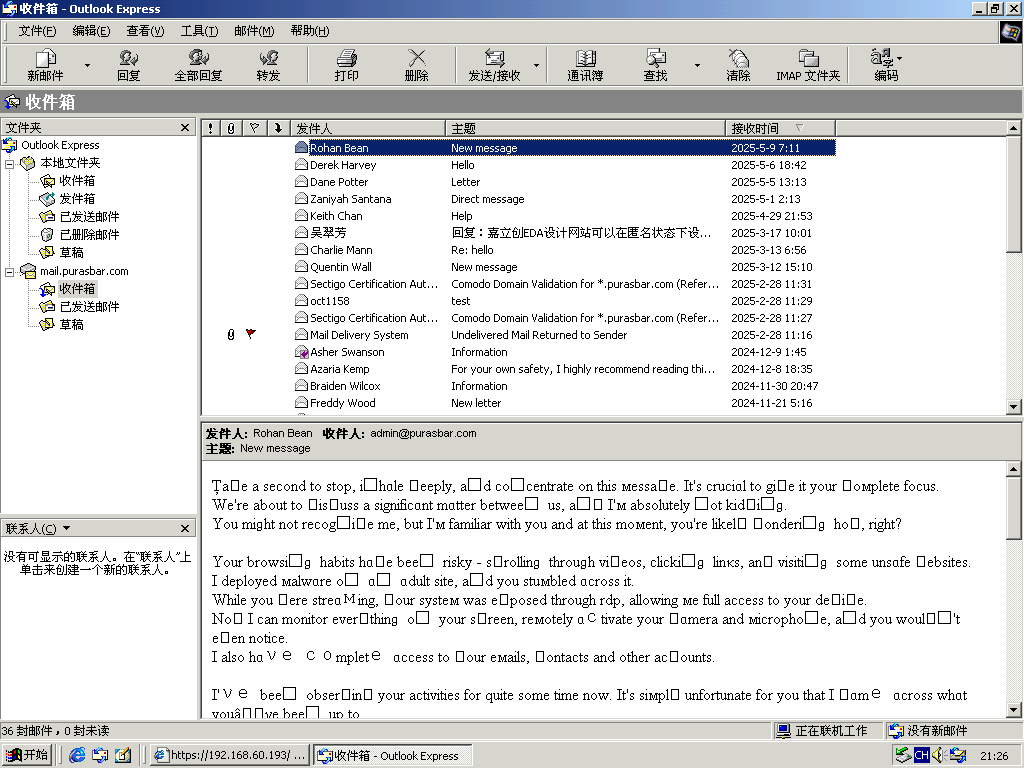Click the Start (开始) button
This screenshot has width=1024, height=768.
click(x=27, y=755)
